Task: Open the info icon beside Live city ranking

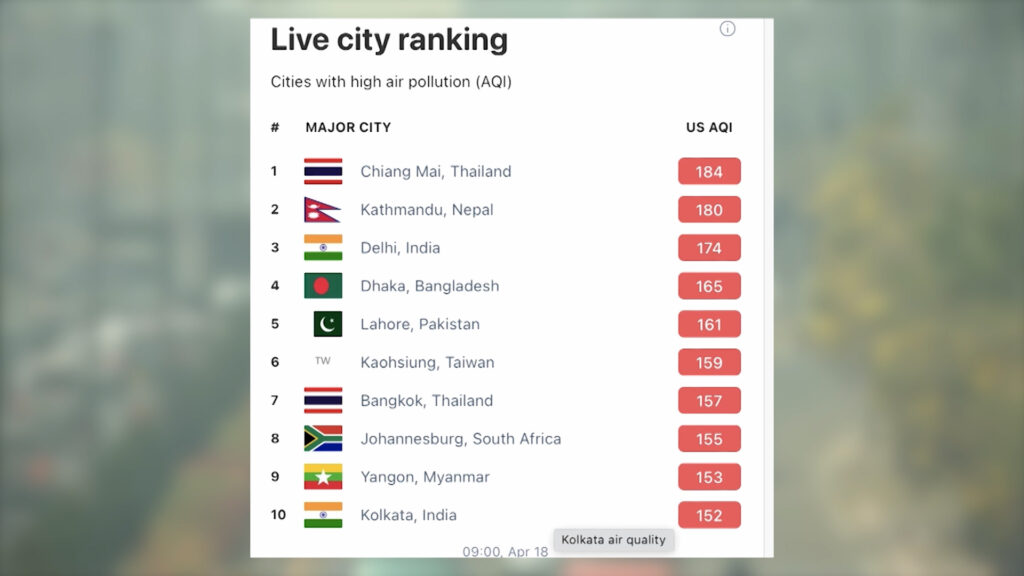Action: pyautogui.click(x=727, y=29)
